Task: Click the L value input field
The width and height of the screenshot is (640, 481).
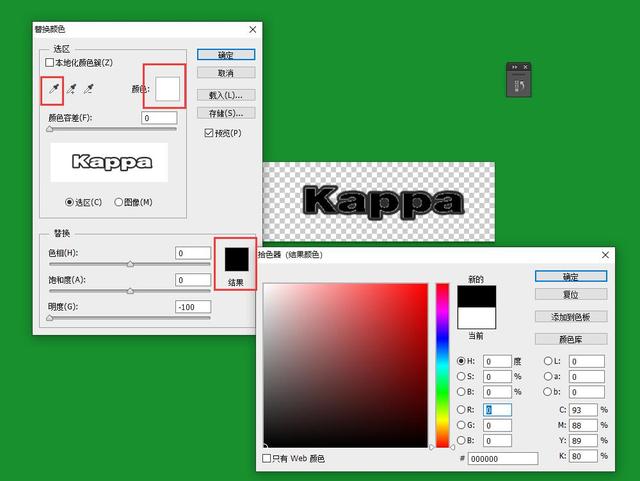Action: [587, 361]
